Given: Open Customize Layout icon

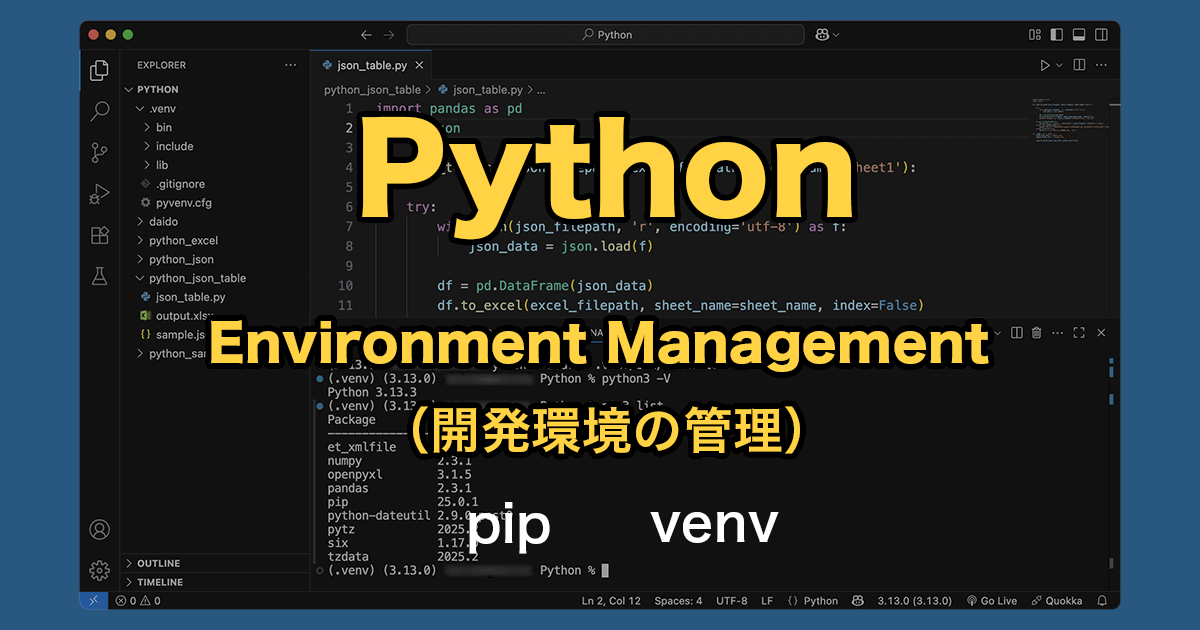Looking at the screenshot, I should coord(1035,35).
